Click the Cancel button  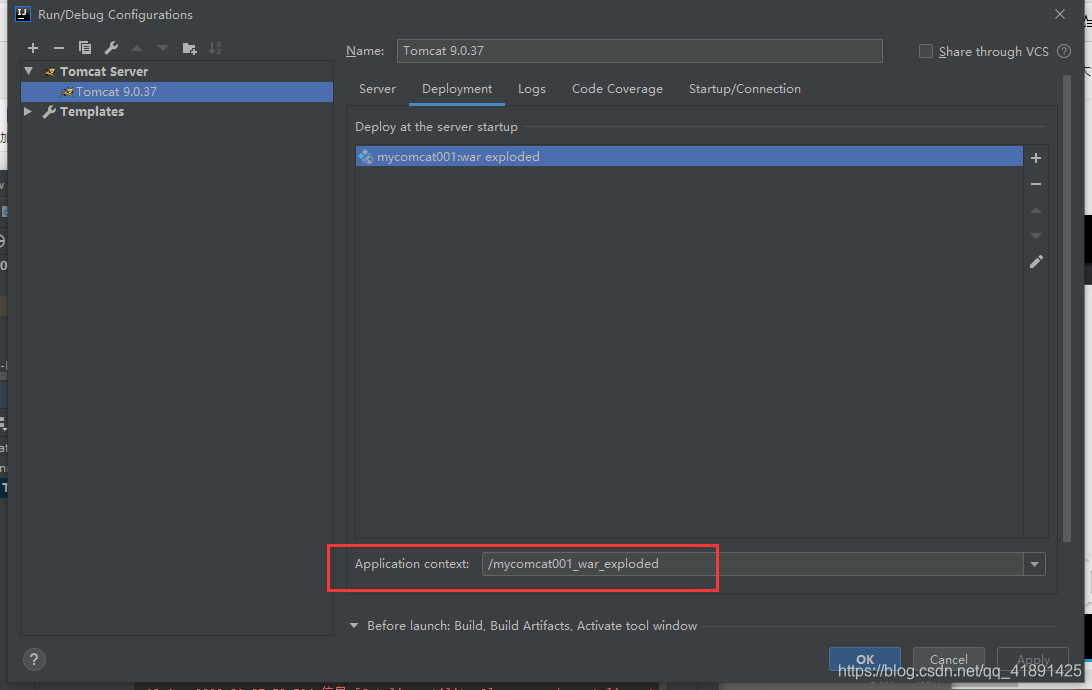coord(948,659)
